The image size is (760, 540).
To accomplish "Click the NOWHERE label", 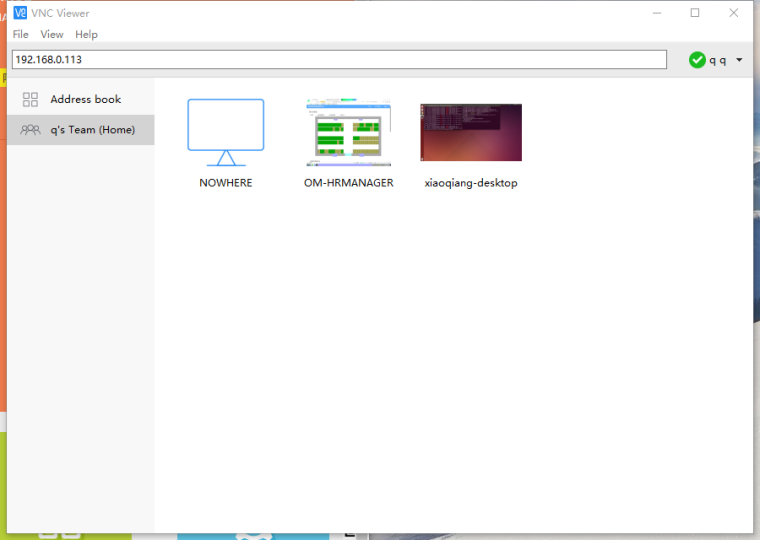I will pos(226,183).
